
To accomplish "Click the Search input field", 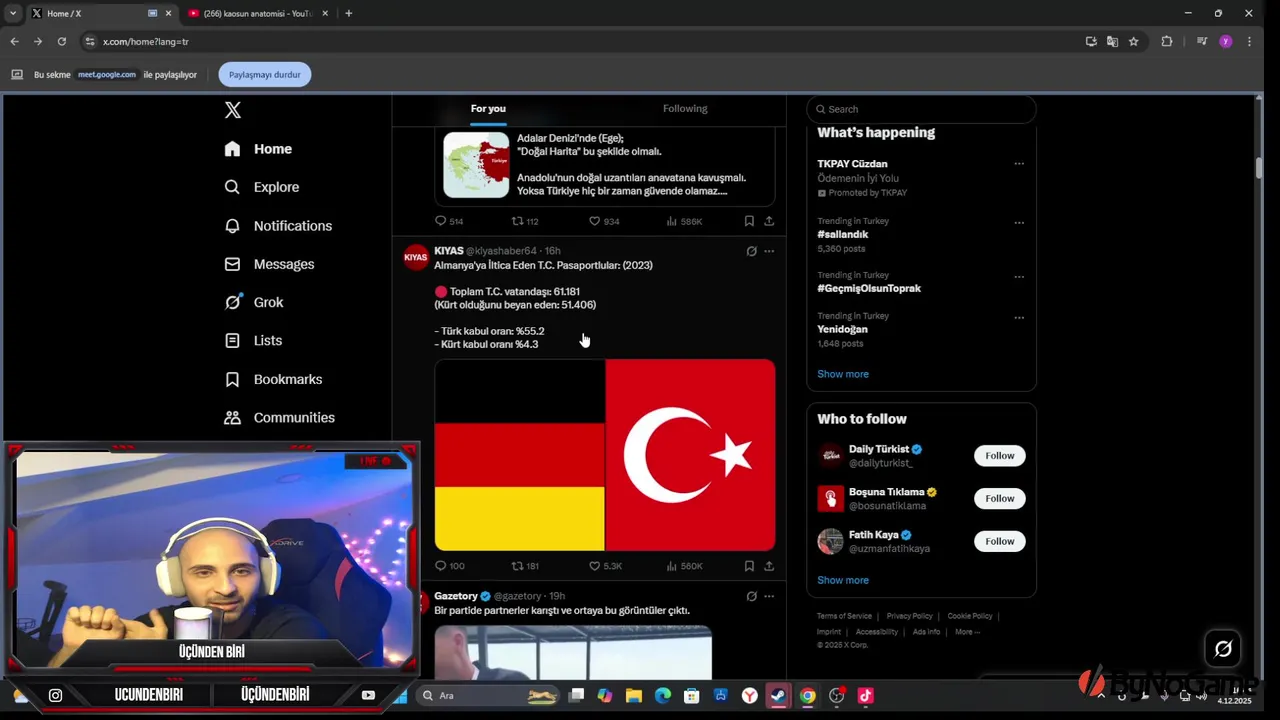I will [921, 109].
